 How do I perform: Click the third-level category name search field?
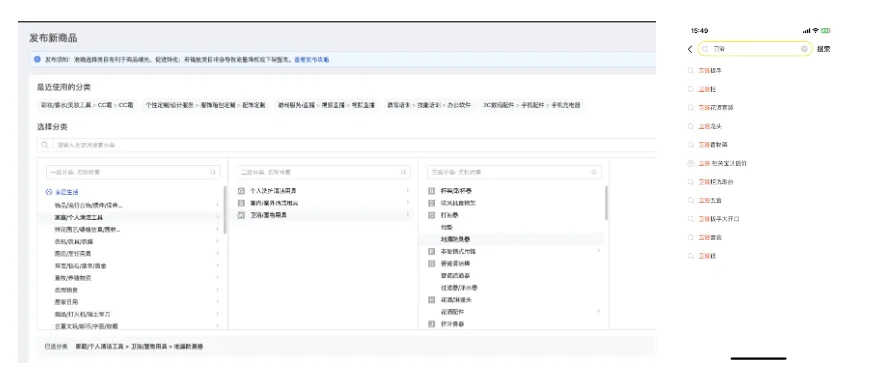(514, 172)
